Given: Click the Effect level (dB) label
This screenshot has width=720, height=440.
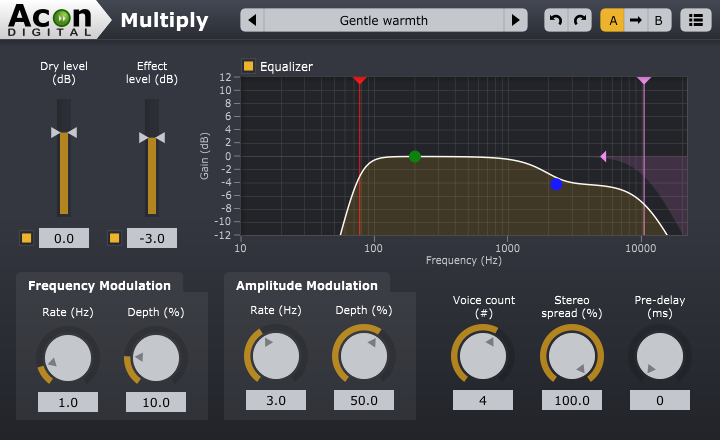Looking at the screenshot, I should 152,73.
